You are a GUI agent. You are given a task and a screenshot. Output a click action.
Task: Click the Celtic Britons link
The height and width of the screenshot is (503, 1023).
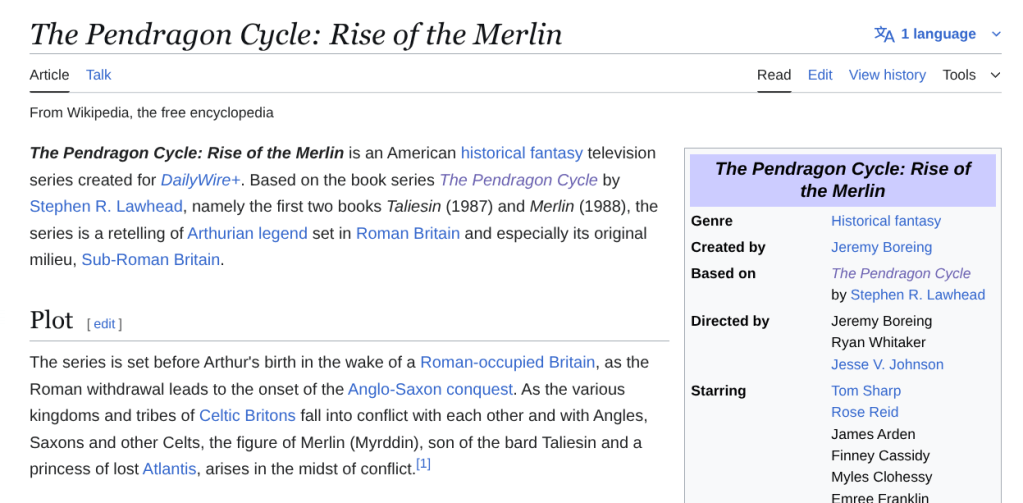coord(247,415)
